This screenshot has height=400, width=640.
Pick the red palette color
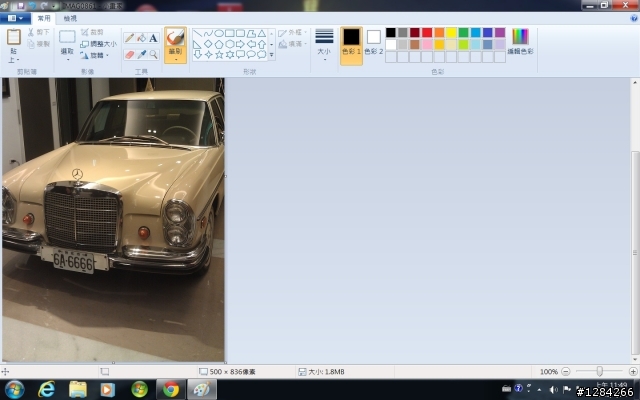427,33
